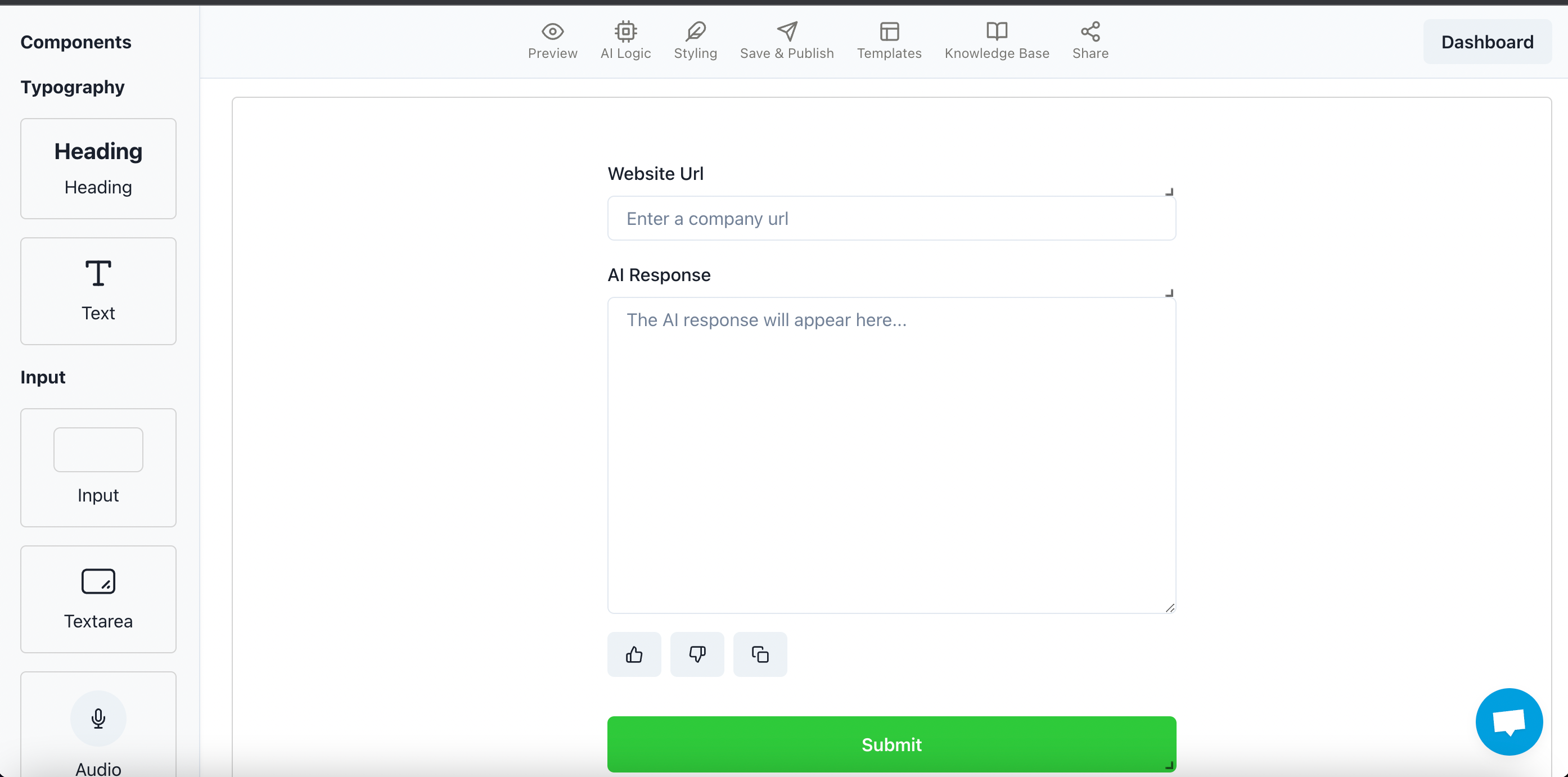Open the Preview mode
Screen dimensions: 1568x777
552,40
